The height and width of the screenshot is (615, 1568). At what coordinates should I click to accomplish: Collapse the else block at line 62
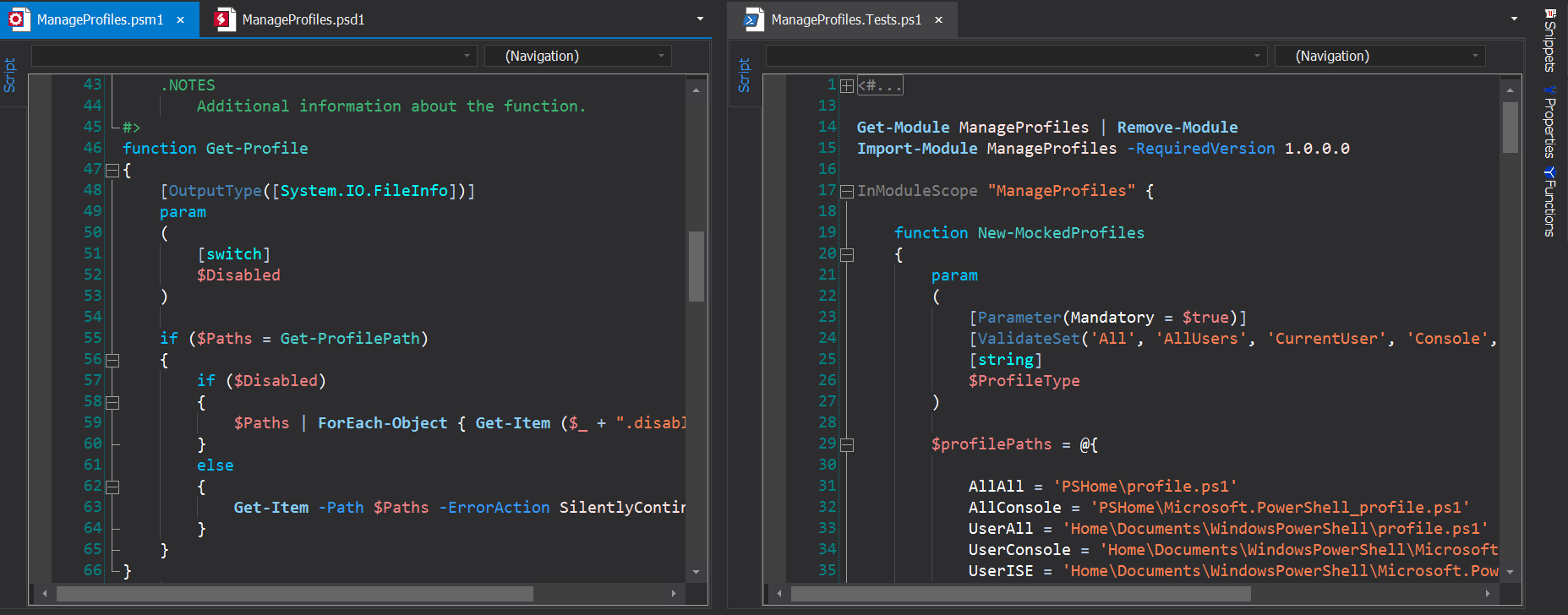[x=112, y=487]
